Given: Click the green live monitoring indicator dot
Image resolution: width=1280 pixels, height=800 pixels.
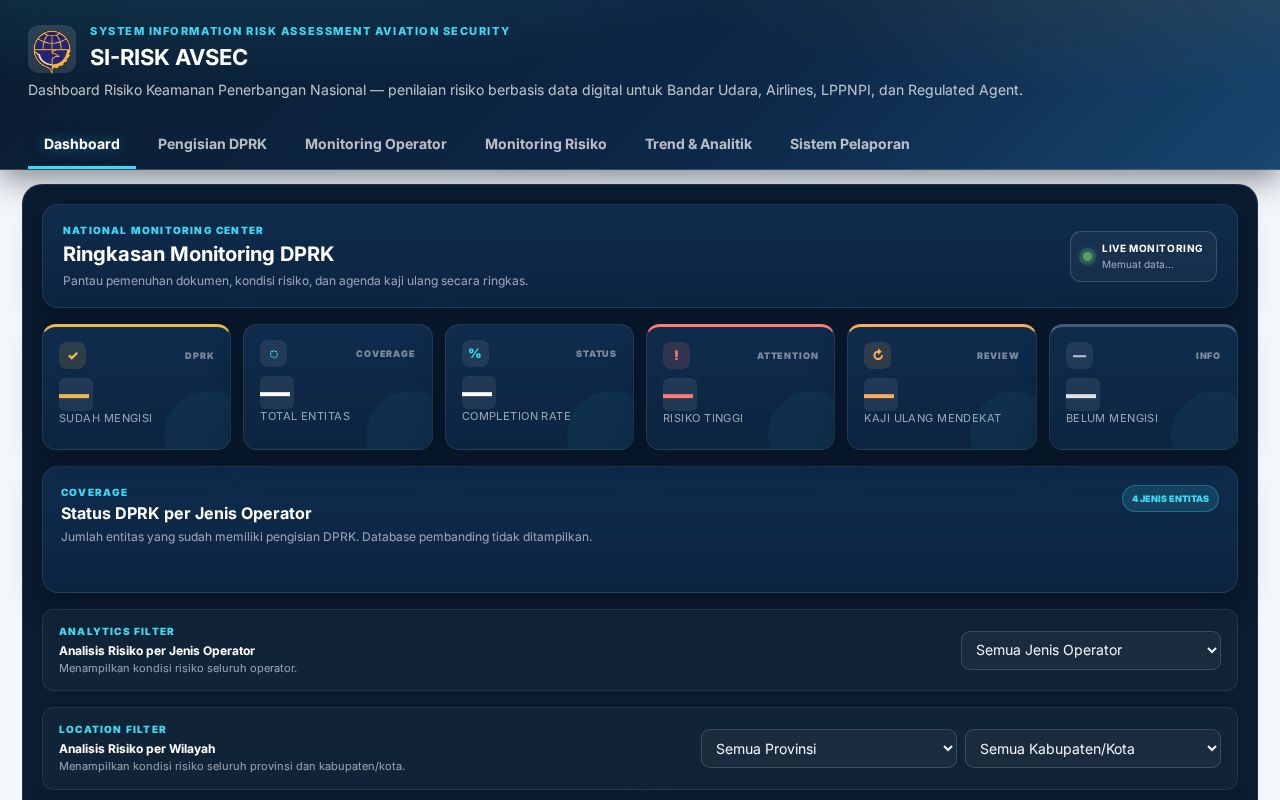Looking at the screenshot, I should coord(1087,257).
